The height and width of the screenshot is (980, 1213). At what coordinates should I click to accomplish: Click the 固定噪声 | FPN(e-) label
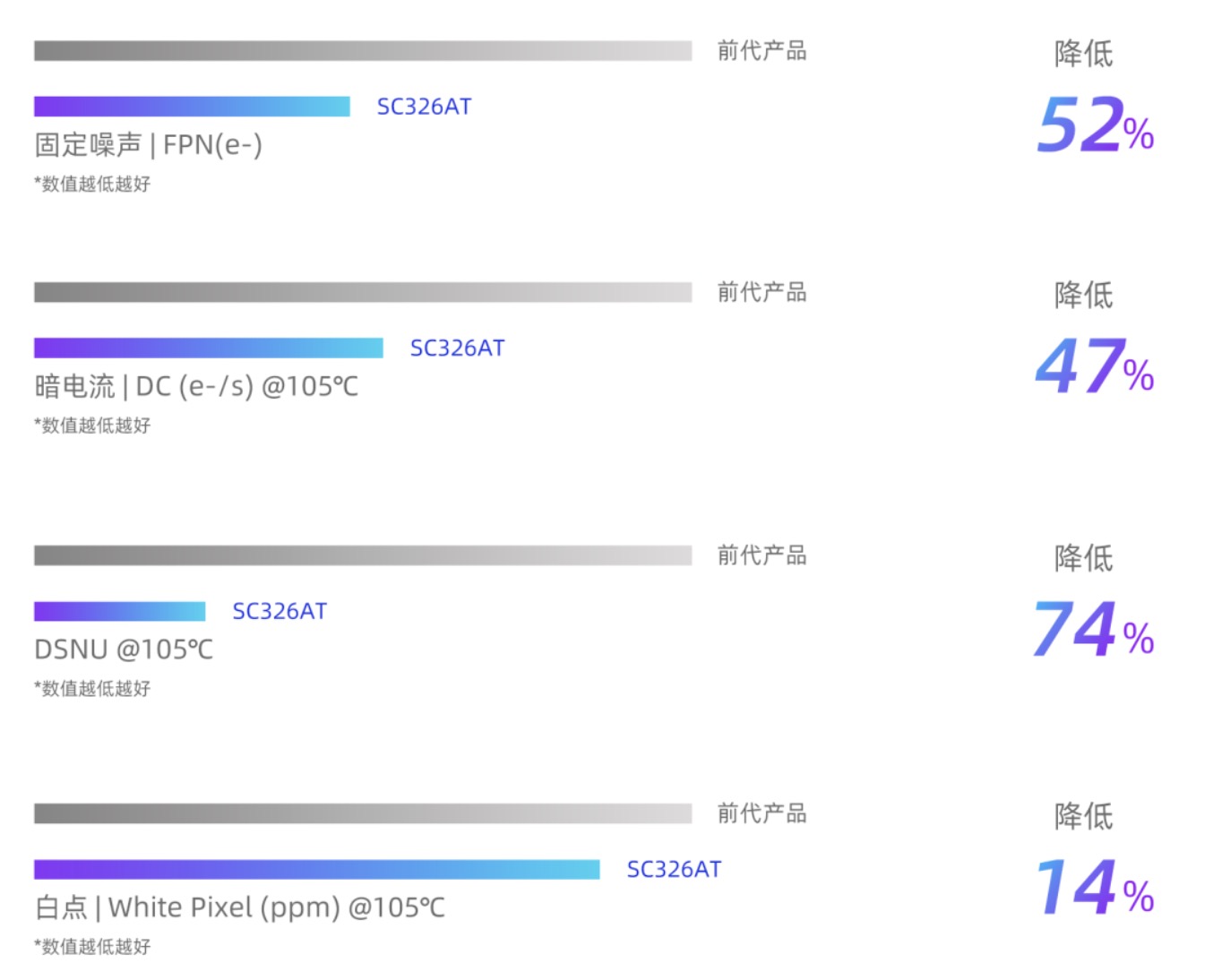coord(149,145)
